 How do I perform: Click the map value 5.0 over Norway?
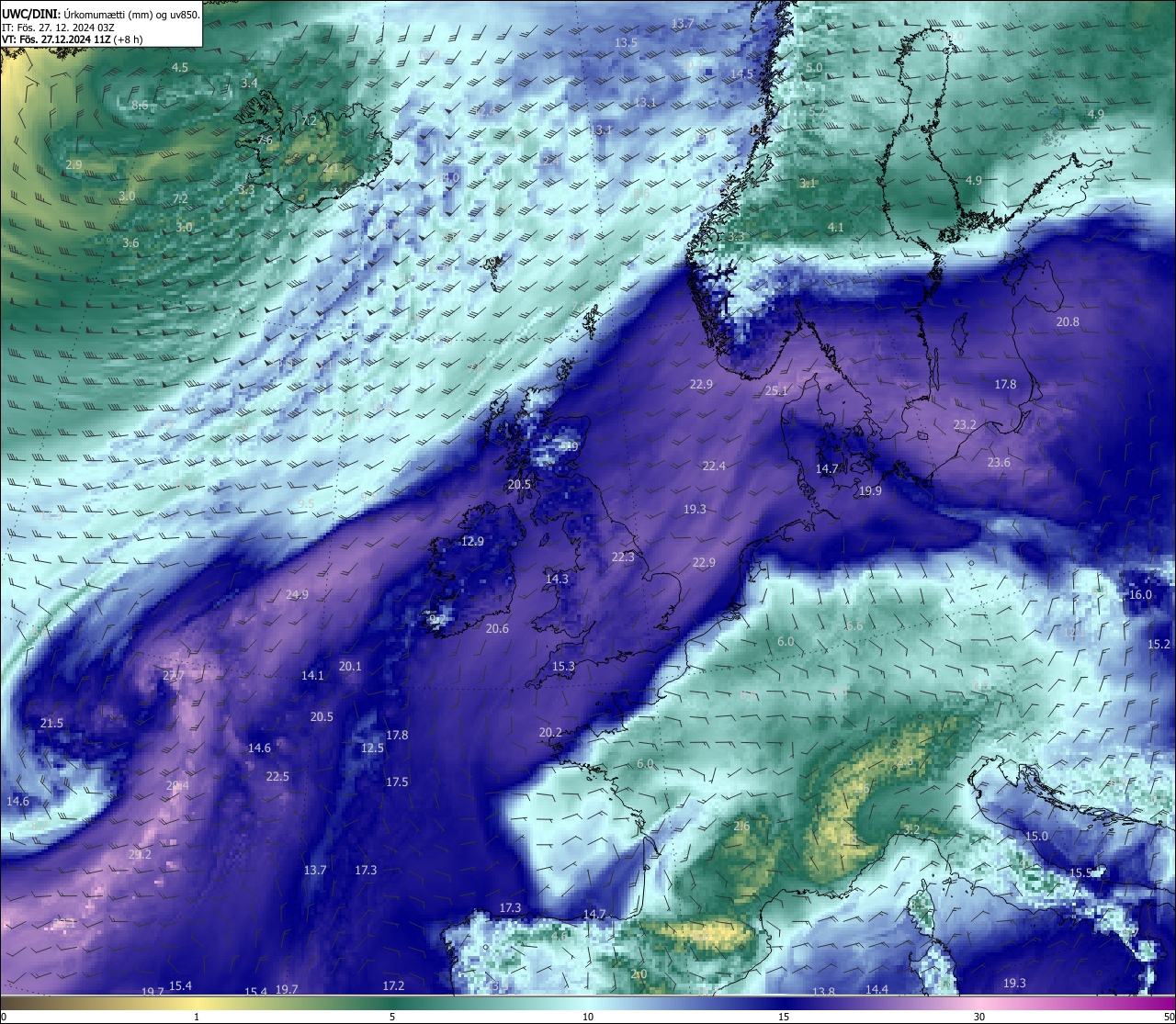pyautogui.click(x=814, y=68)
